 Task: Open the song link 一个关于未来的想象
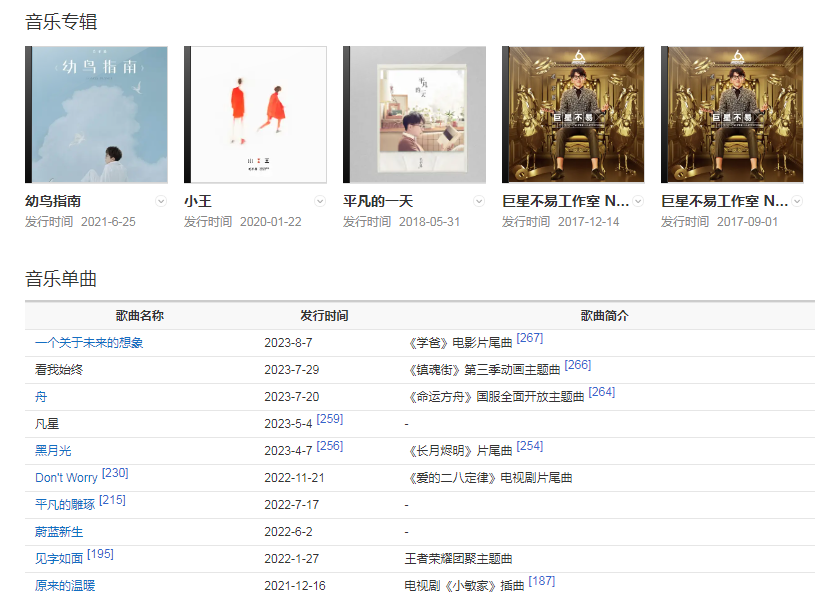click(89, 343)
